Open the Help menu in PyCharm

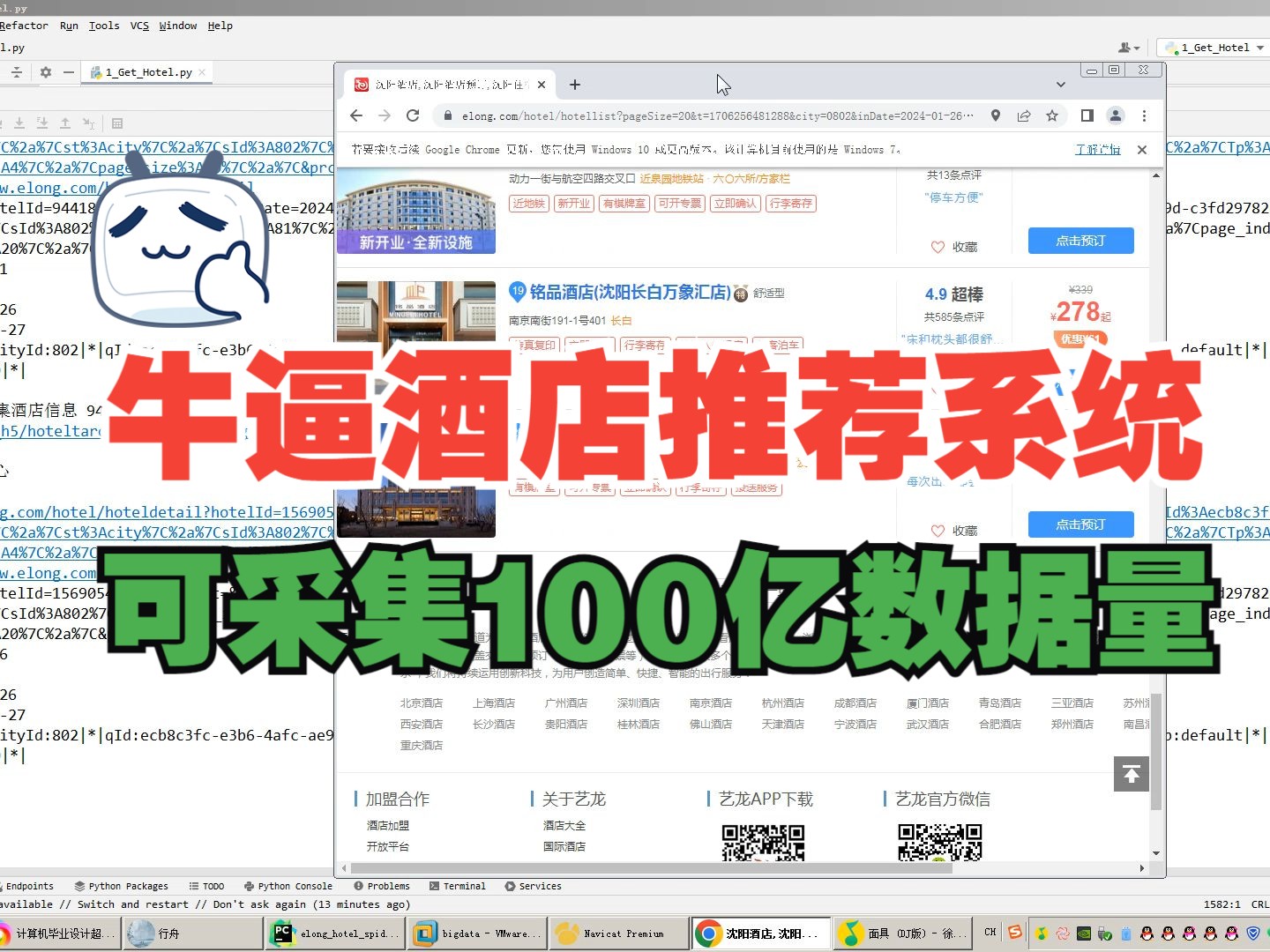[x=220, y=26]
